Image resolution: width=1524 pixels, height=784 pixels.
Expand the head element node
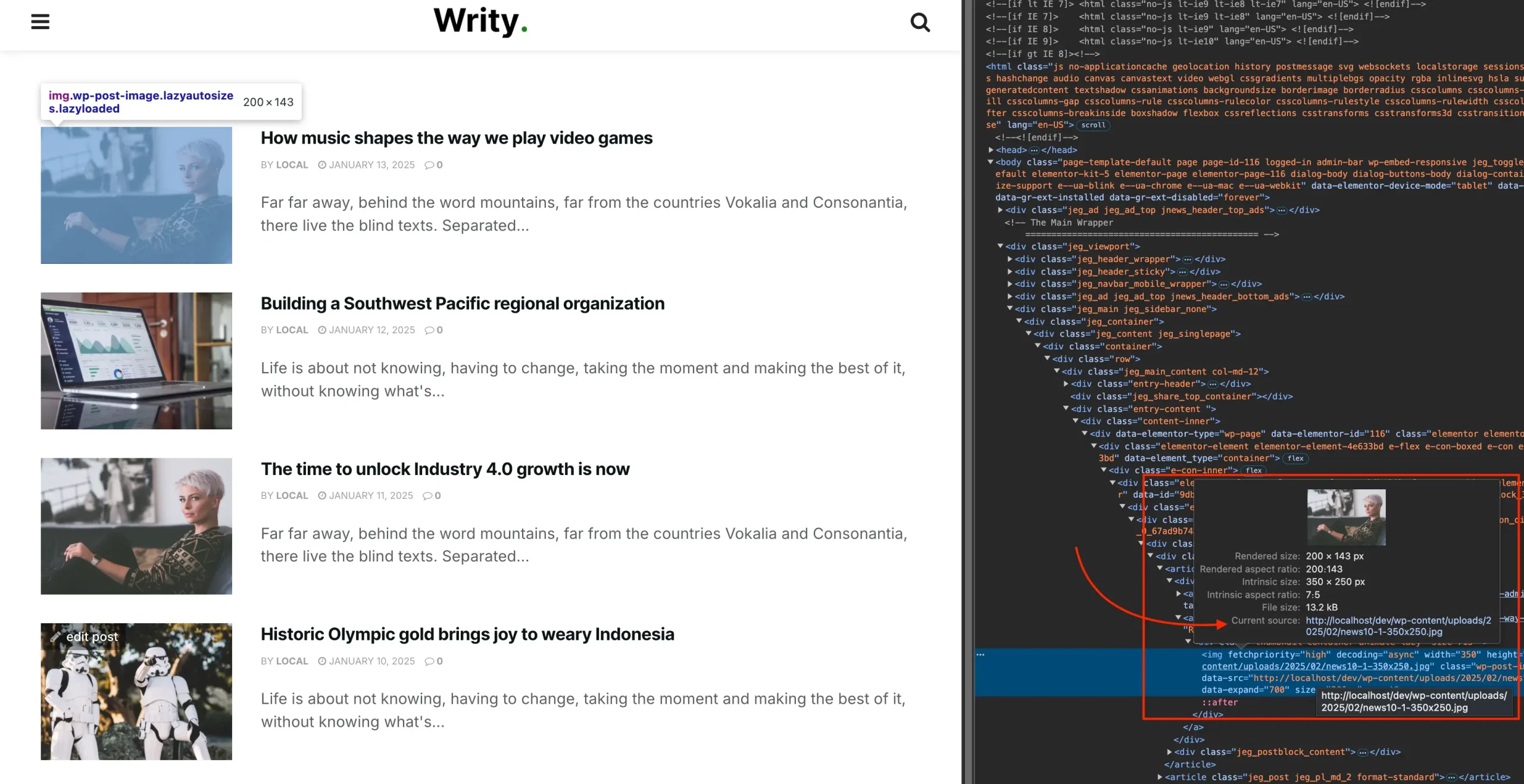tap(991, 150)
